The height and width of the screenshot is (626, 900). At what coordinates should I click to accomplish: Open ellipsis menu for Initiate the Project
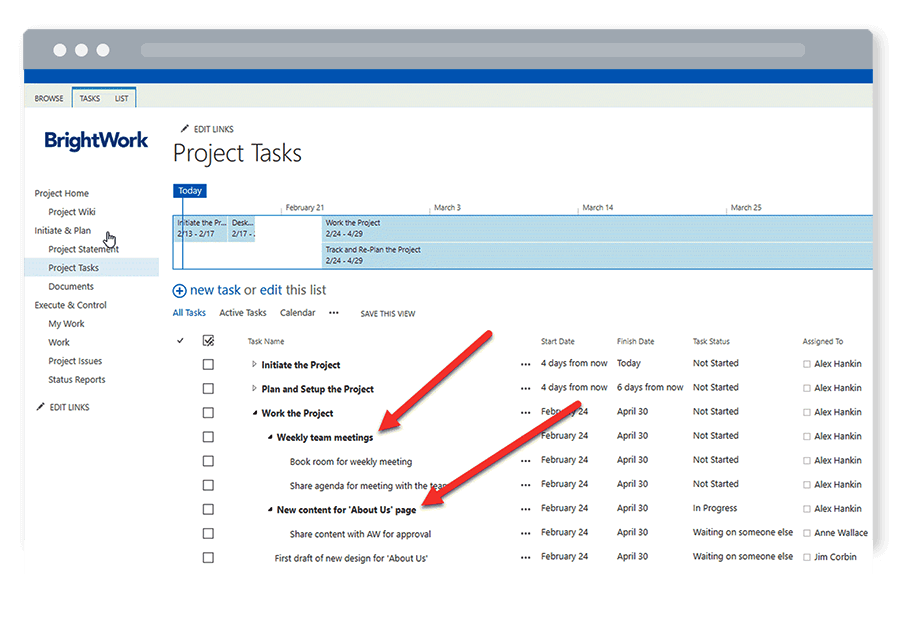525,365
